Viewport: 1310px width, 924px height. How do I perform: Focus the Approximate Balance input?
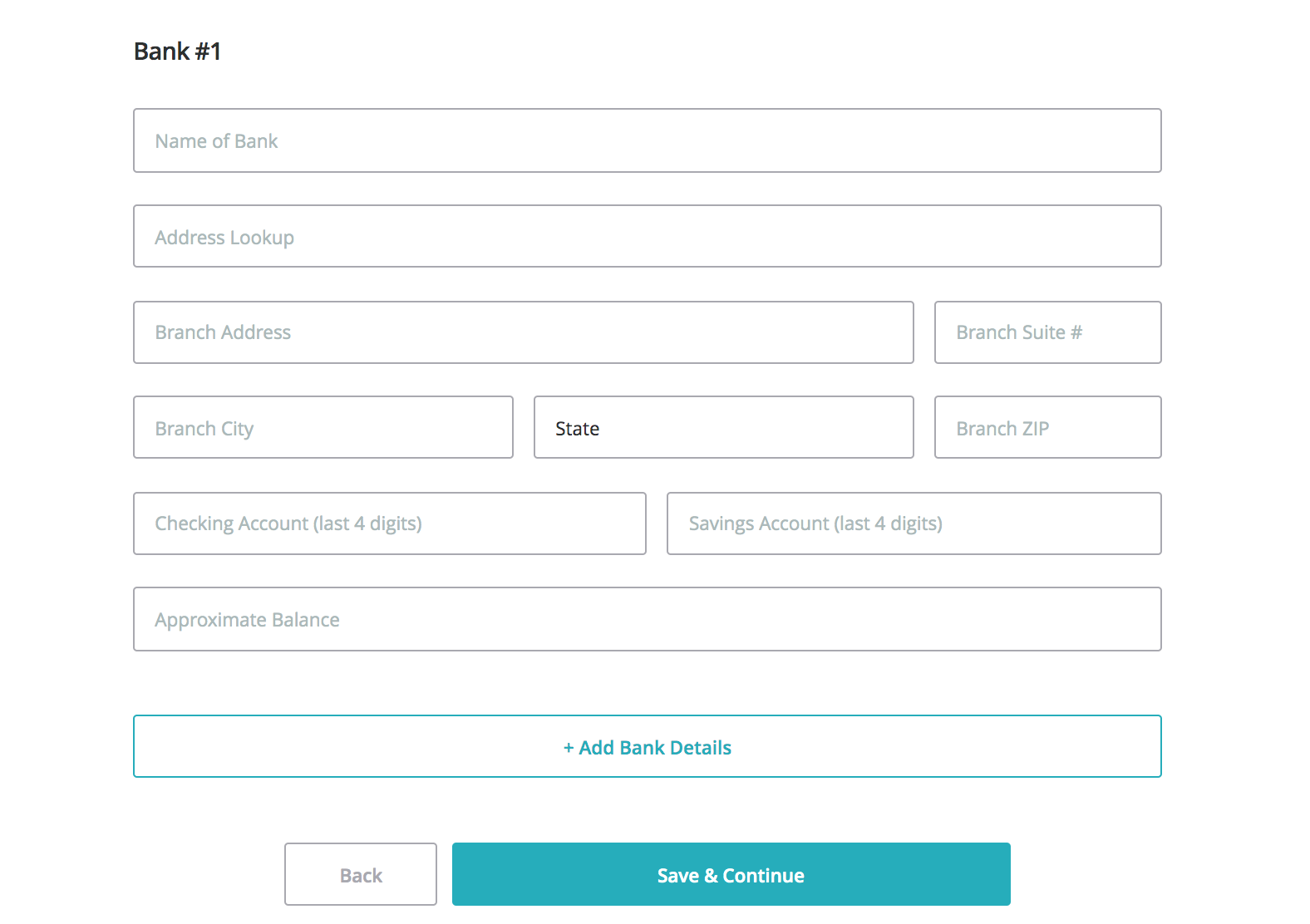point(647,619)
